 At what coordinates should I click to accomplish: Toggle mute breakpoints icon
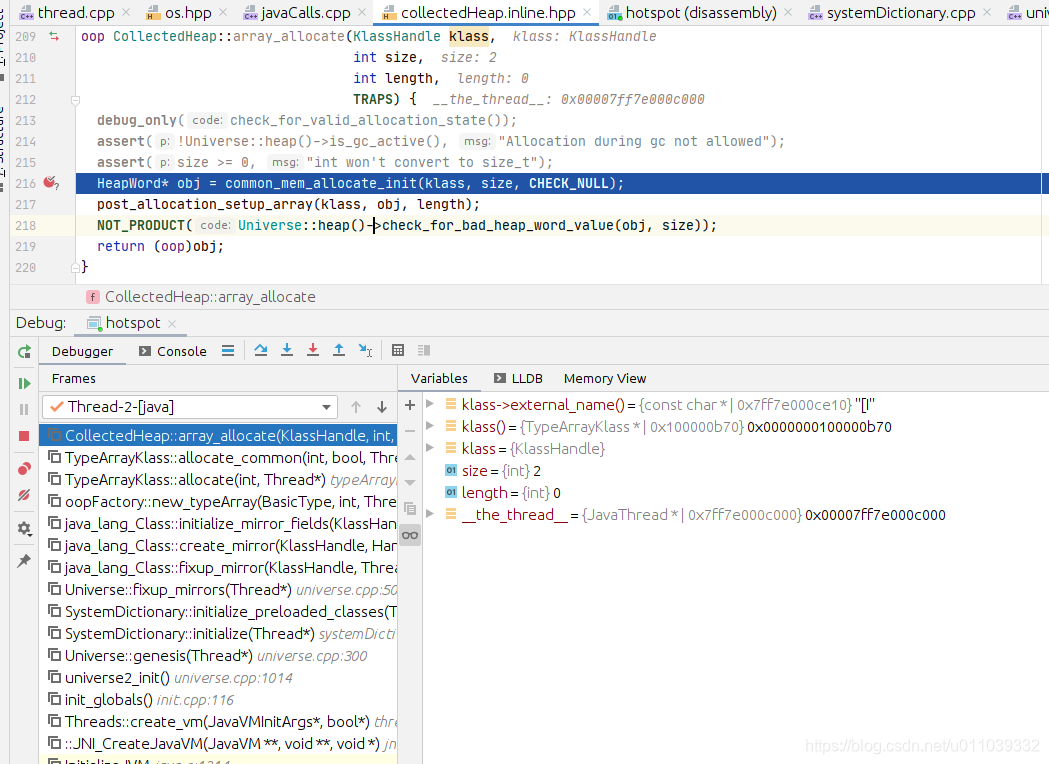click(x=24, y=495)
